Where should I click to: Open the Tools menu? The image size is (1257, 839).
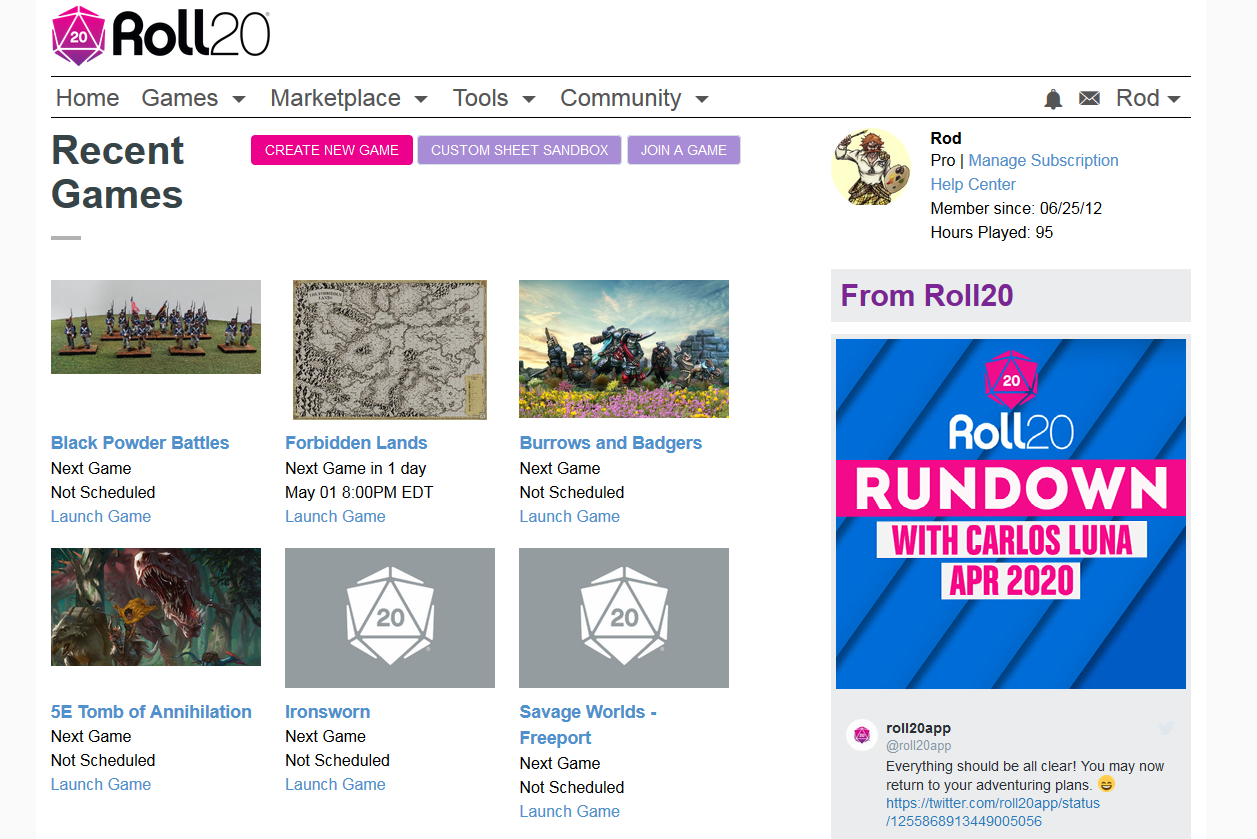pyautogui.click(x=480, y=98)
